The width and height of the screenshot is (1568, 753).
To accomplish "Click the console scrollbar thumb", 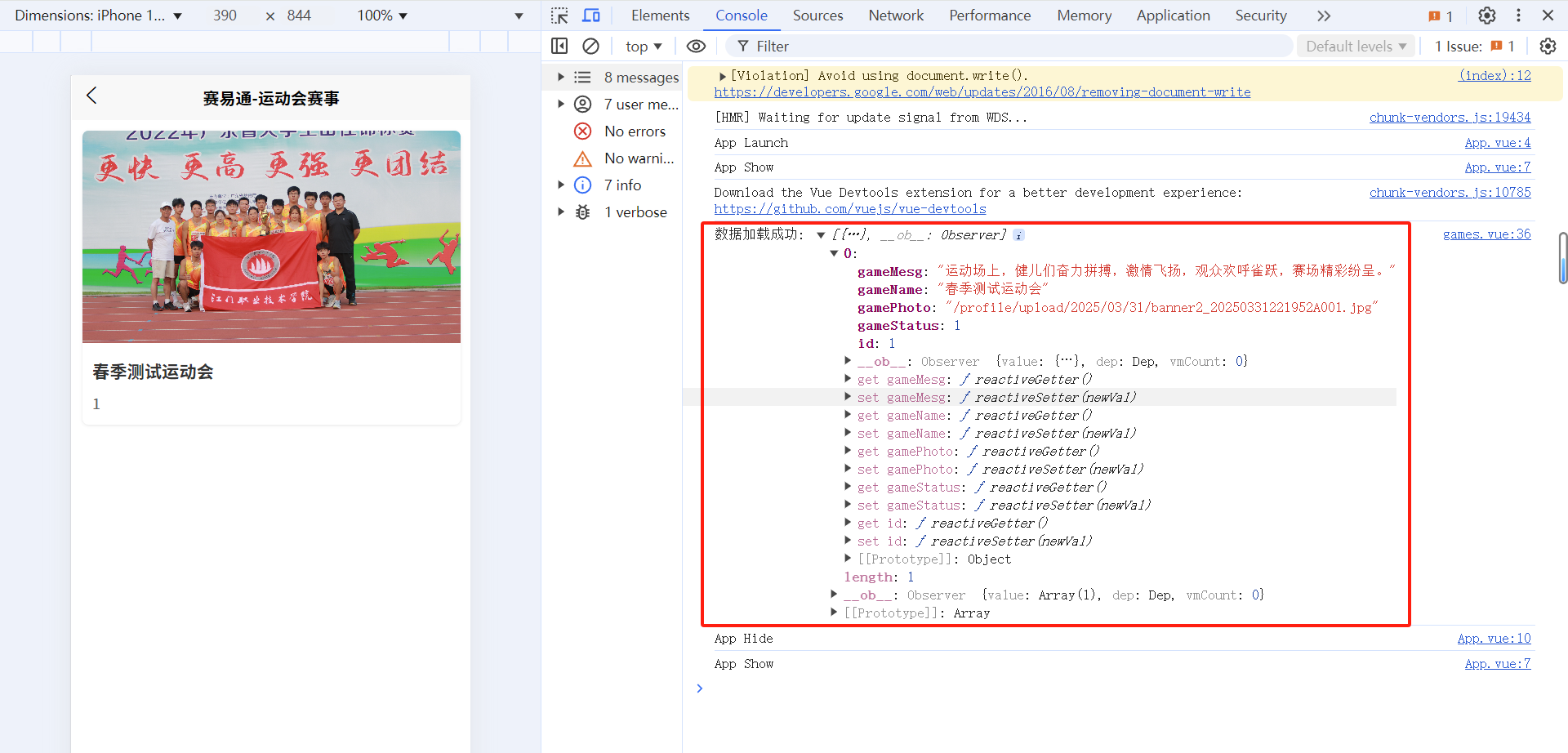I will click(x=1563, y=258).
